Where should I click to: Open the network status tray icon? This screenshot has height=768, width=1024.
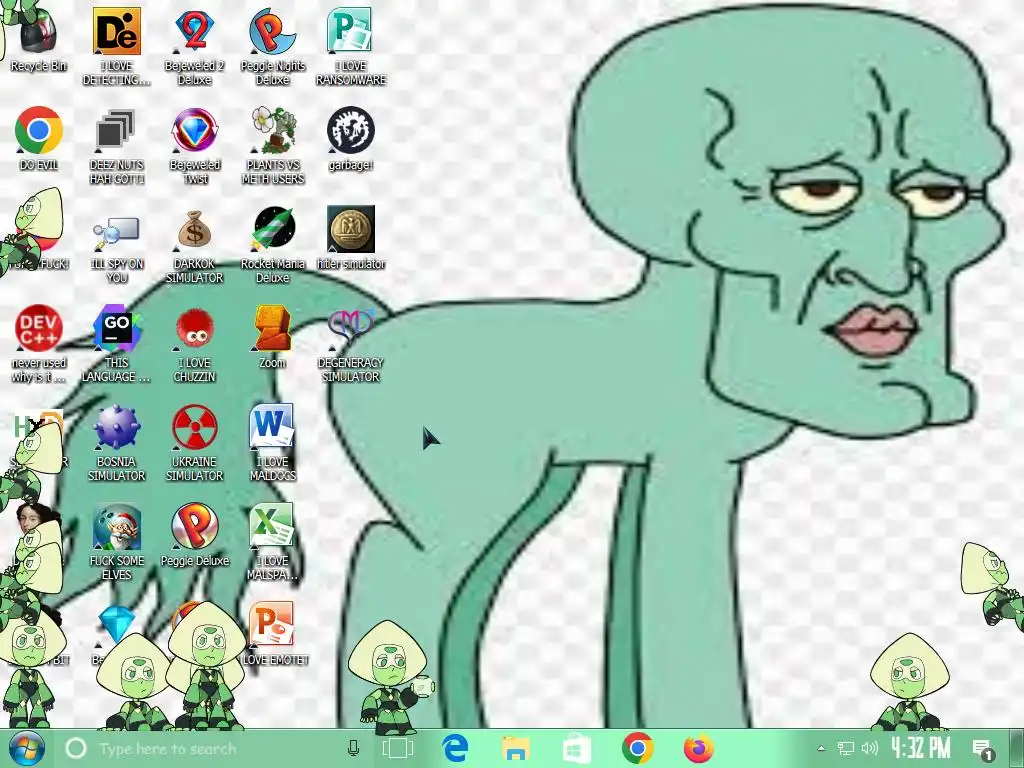pos(846,748)
